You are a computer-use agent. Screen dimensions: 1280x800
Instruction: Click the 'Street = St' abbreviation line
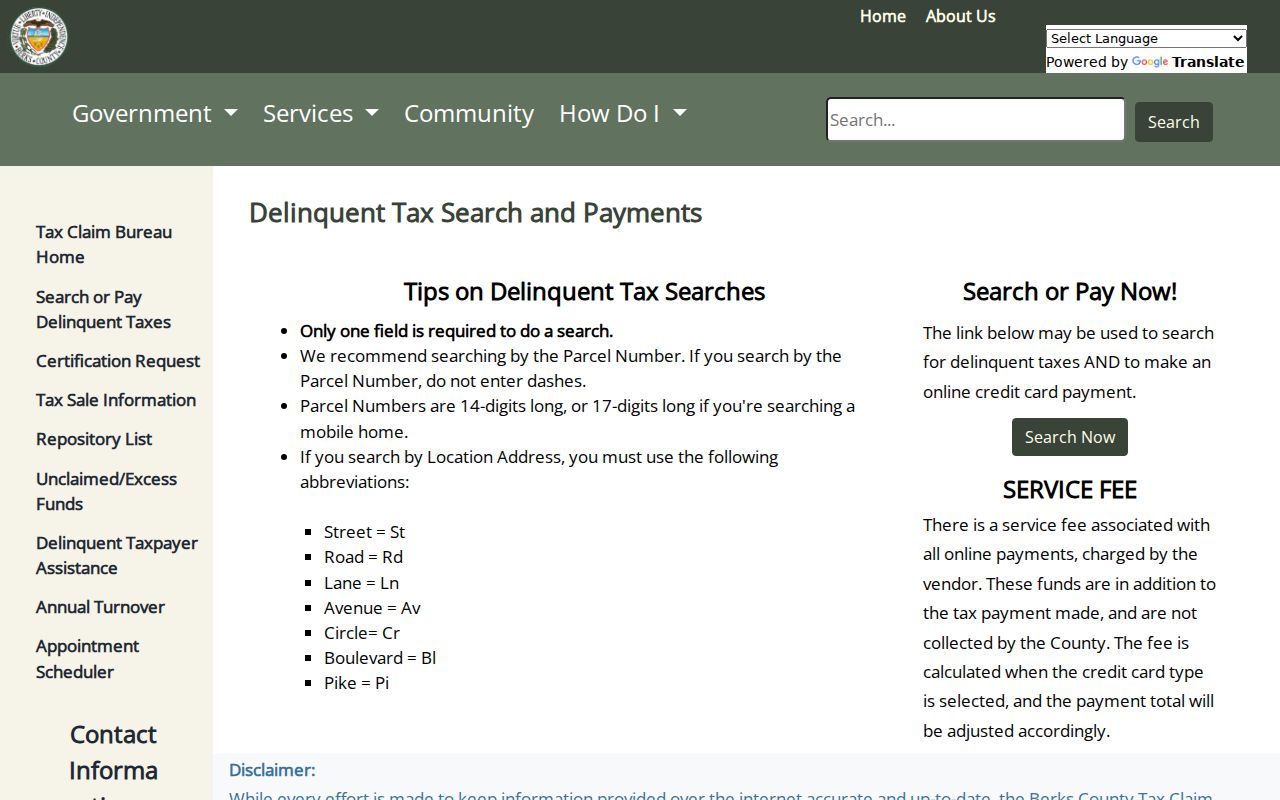tap(364, 532)
